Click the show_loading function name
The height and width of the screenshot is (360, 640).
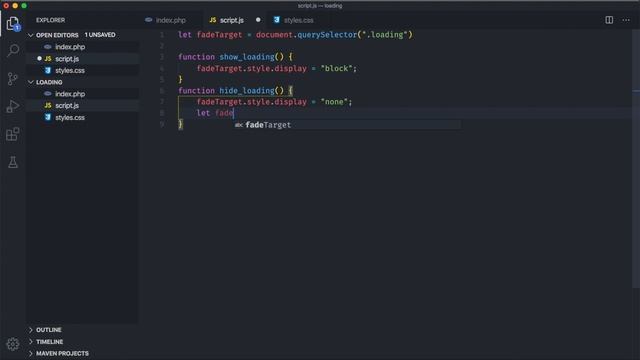coord(247,57)
